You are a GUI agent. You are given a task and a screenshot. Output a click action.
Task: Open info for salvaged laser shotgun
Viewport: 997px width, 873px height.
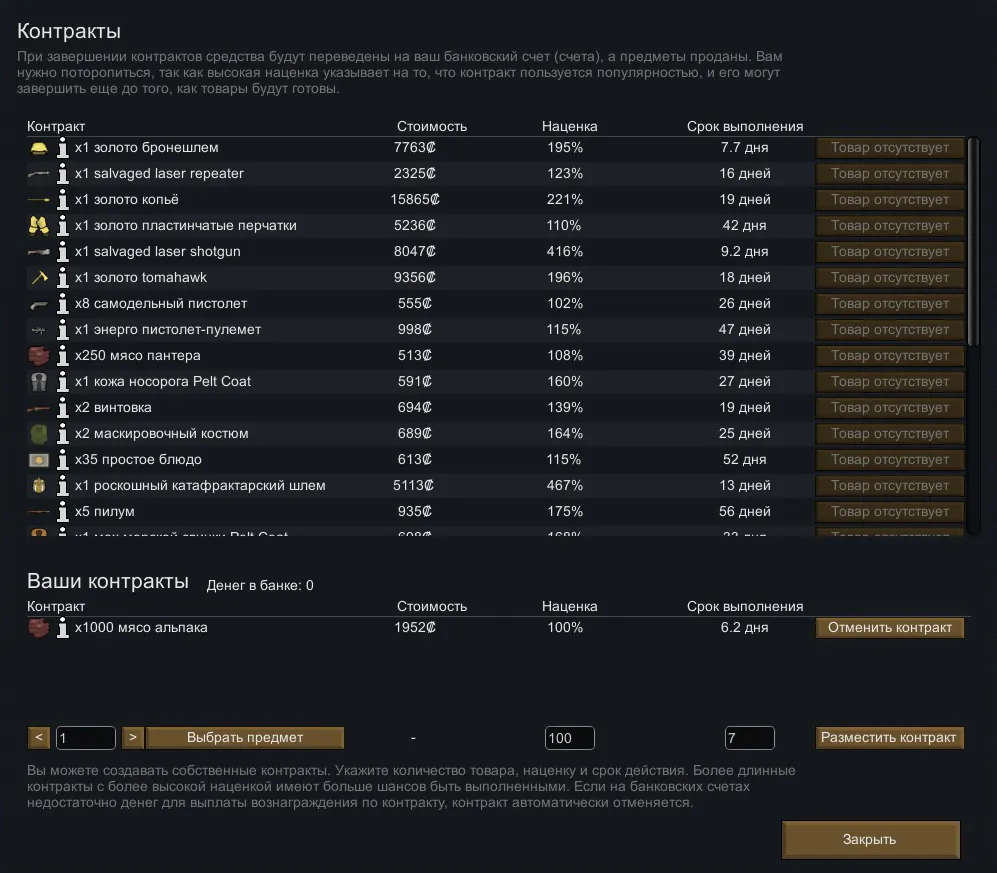[x=62, y=252]
